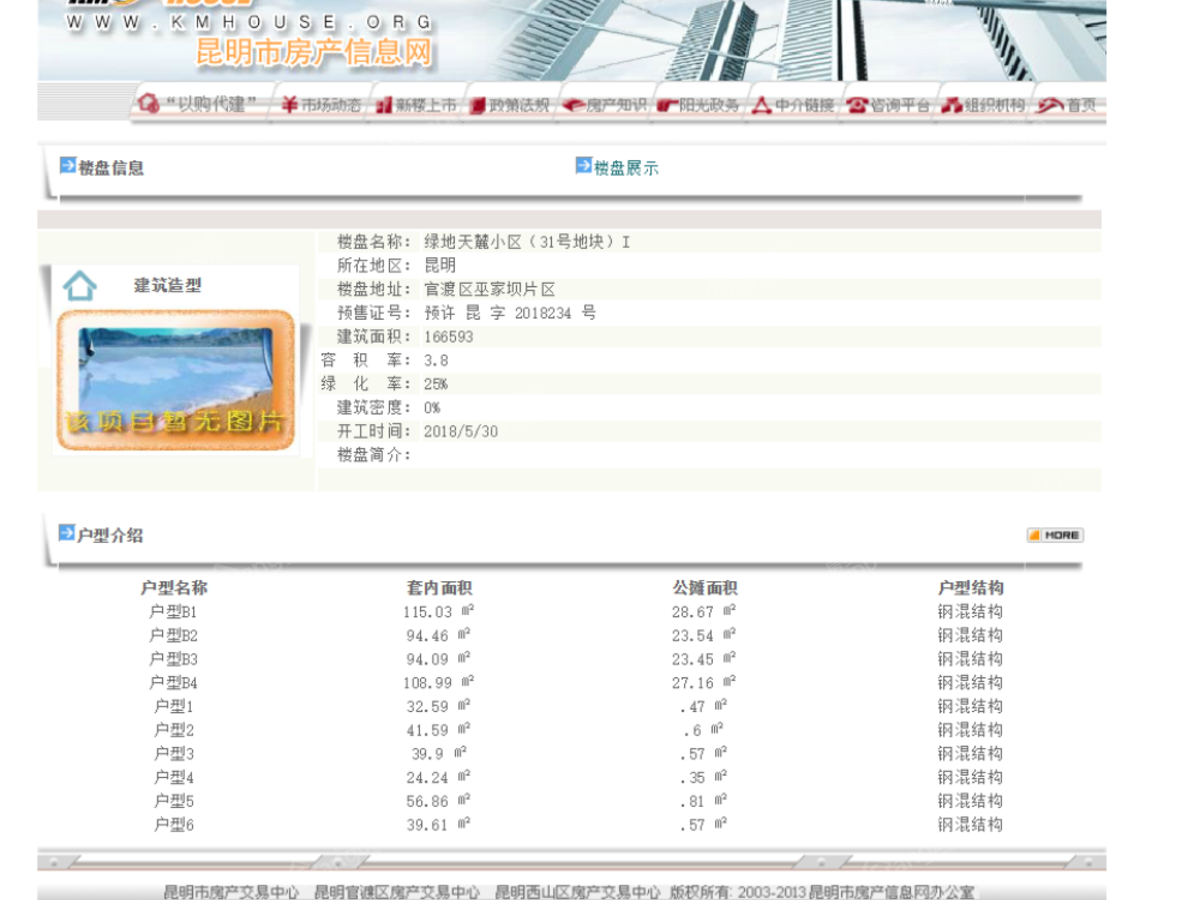Click the greening rate value 25%
Viewport: 1200px width, 900px height.
(436, 384)
